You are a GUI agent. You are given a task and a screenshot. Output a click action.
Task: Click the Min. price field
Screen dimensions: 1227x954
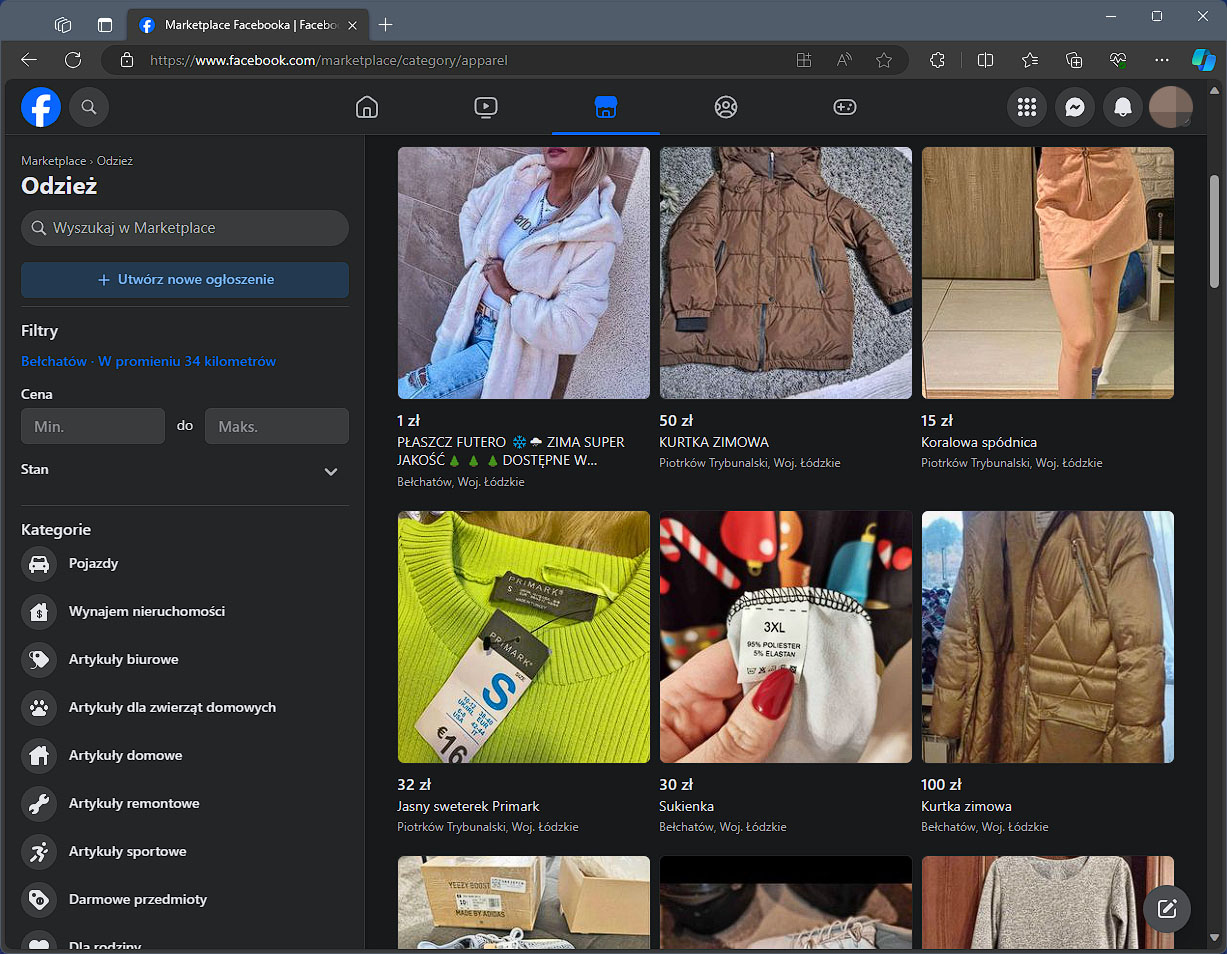(x=93, y=426)
